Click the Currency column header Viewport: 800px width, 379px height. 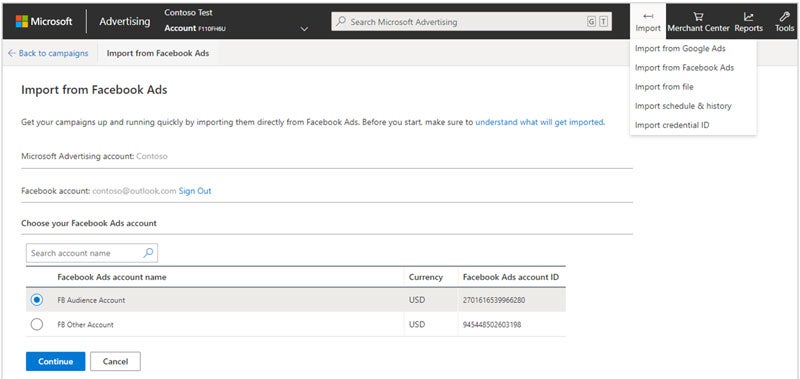pos(426,277)
